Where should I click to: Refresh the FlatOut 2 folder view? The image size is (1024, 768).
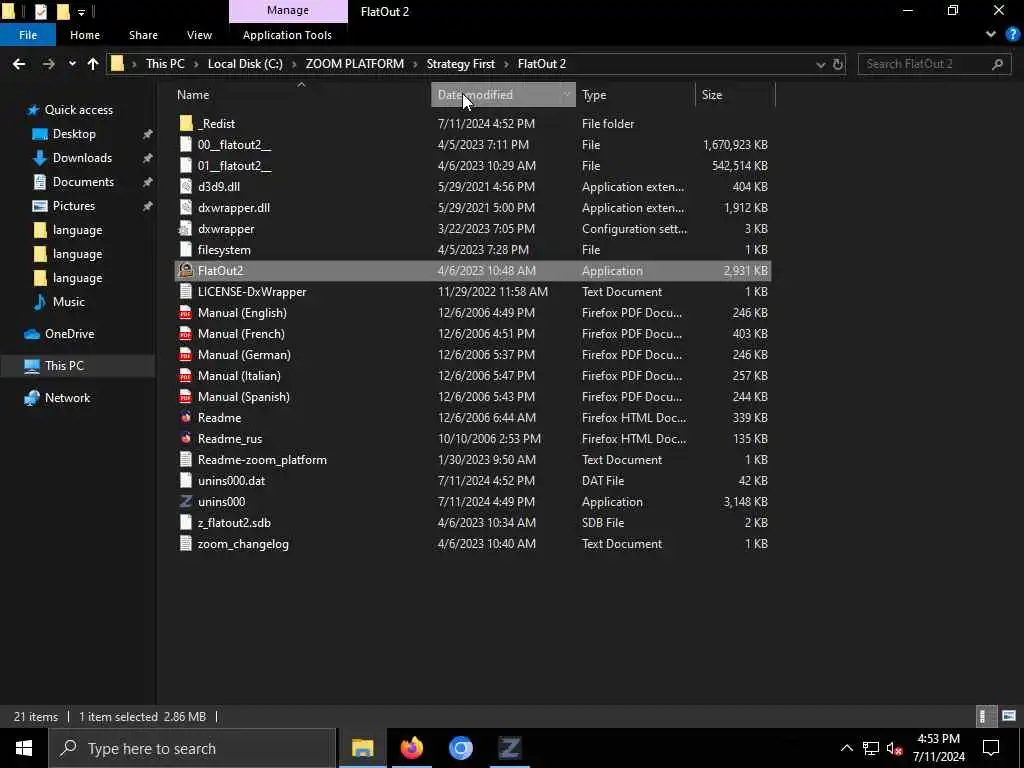tap(838, 64)
